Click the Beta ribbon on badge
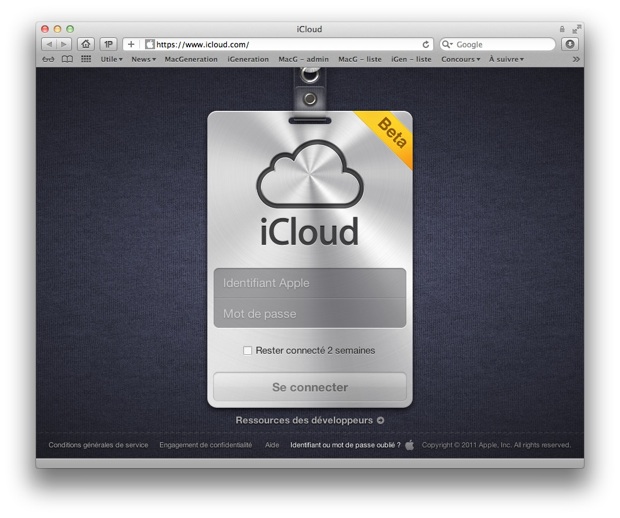 coord(389,134)
